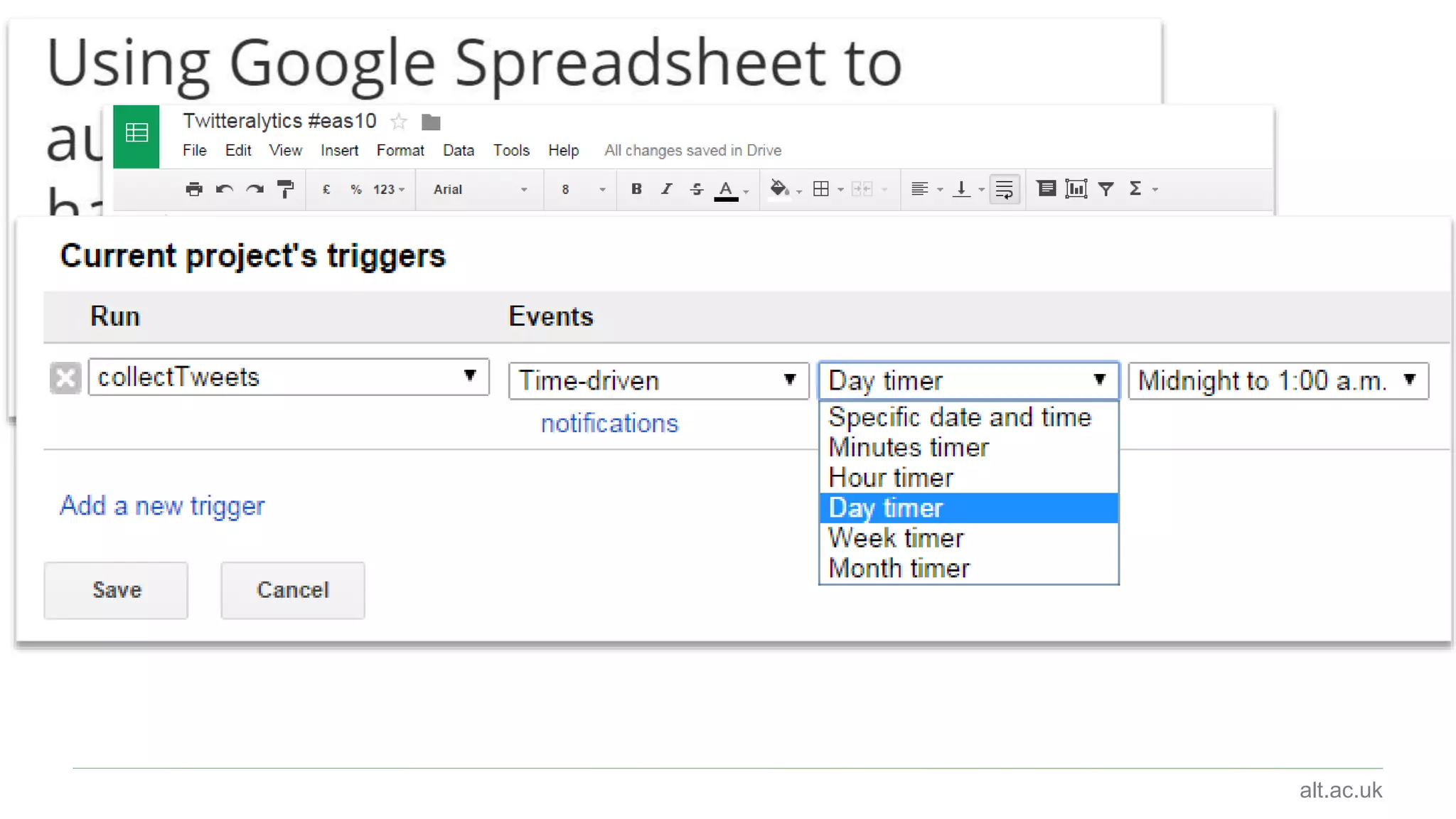Open the Tools menu
Image resolution: width=1456 pixels, height=819 pixels.
pyautogui.click(x=511, y=151)
